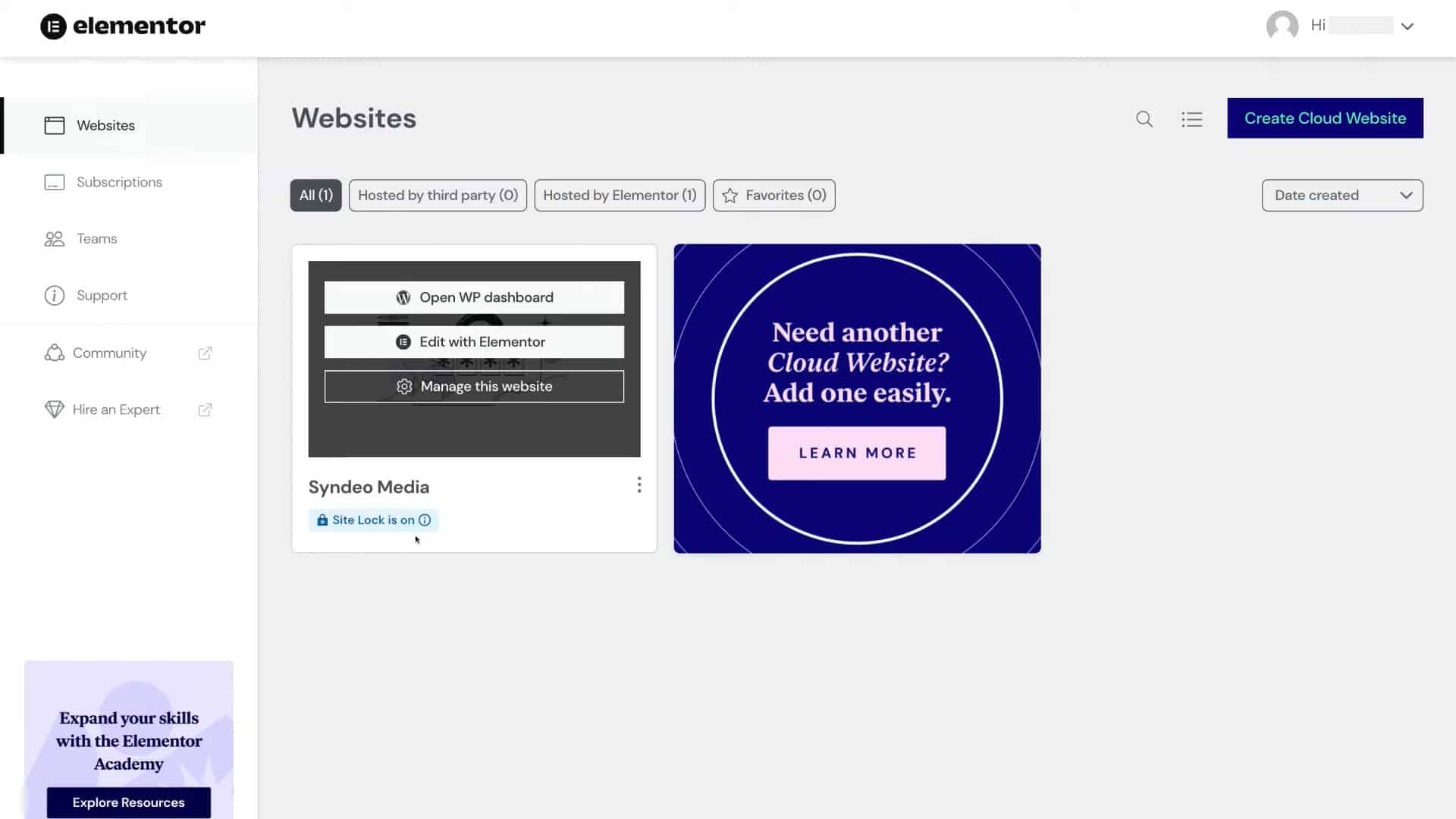The width and height of the screenshot is (1456, 819).
Task: Open the Websites sidebar section
Action: (129, 125)
